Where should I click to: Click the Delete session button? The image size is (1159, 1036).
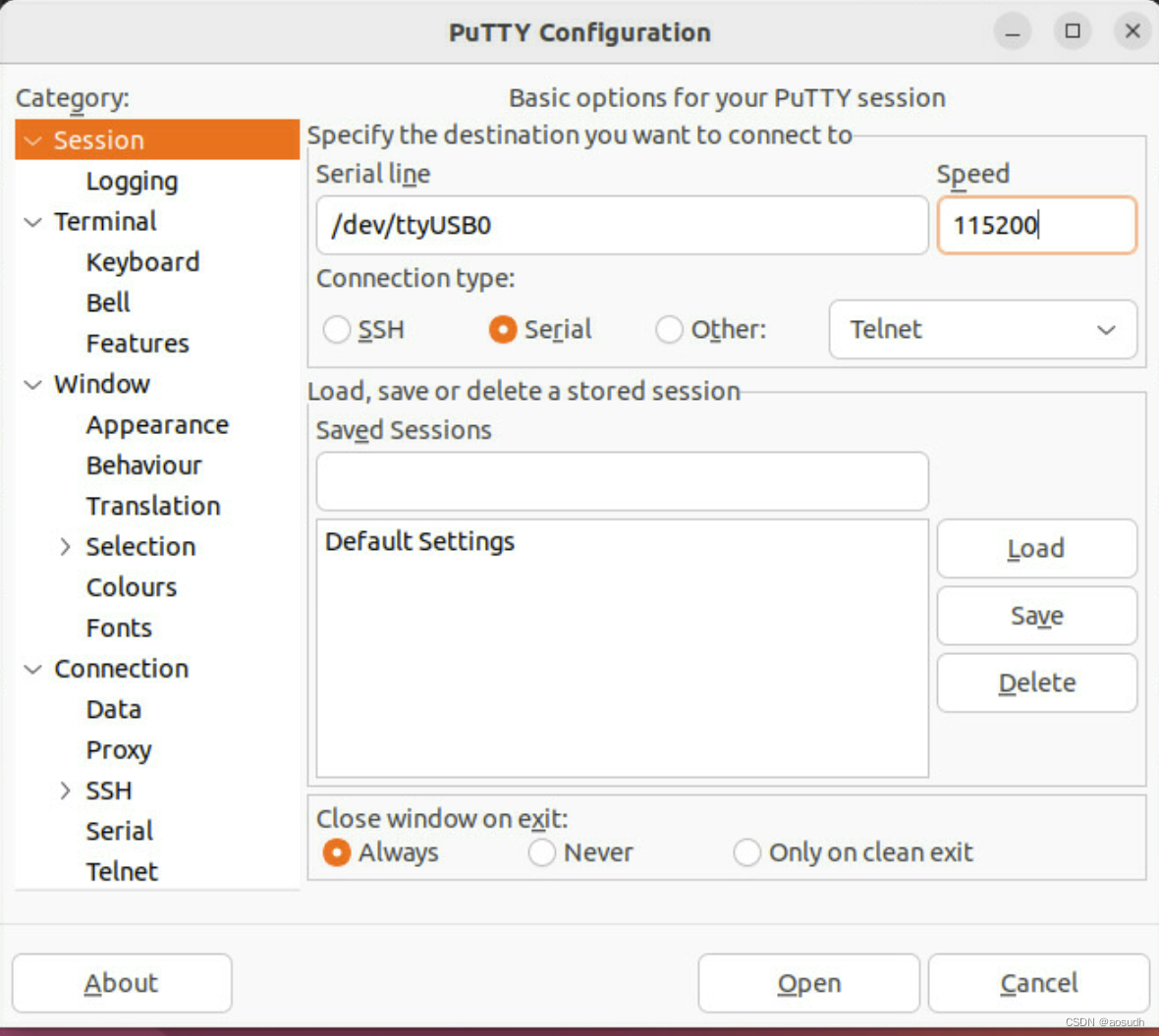coord(1036,682)
